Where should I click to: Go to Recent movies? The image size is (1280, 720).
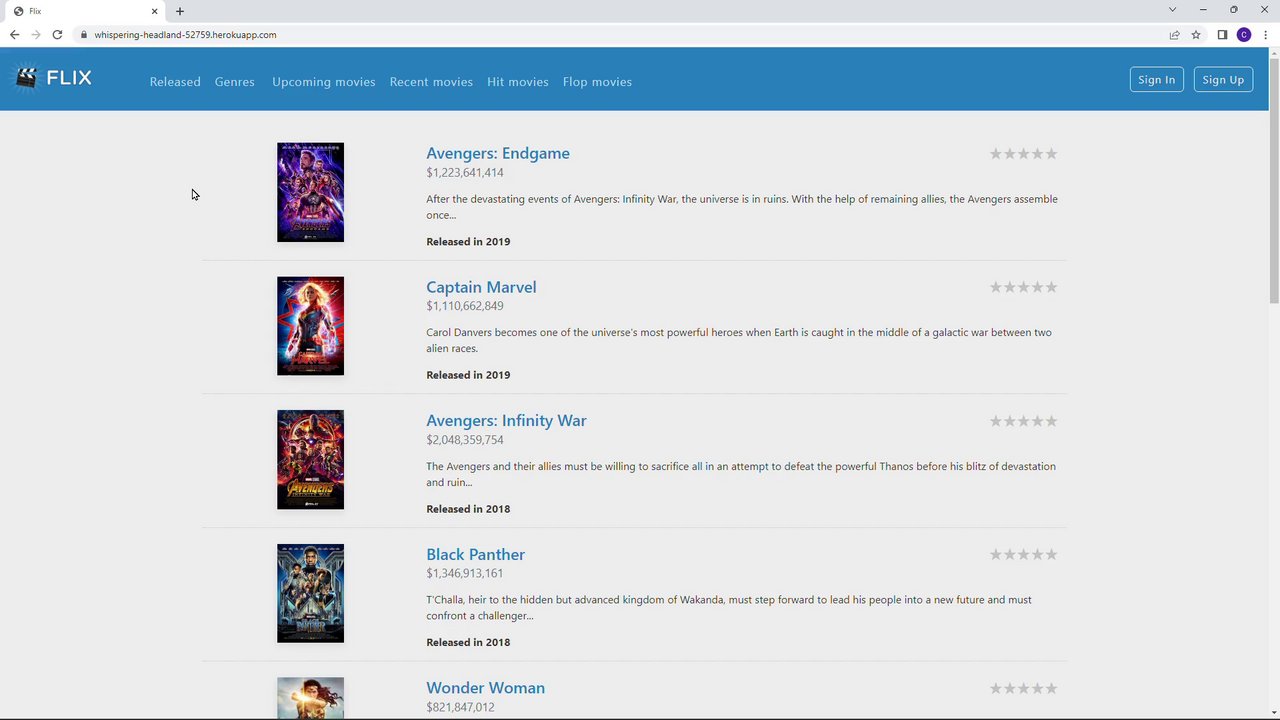tap(431, 82)
